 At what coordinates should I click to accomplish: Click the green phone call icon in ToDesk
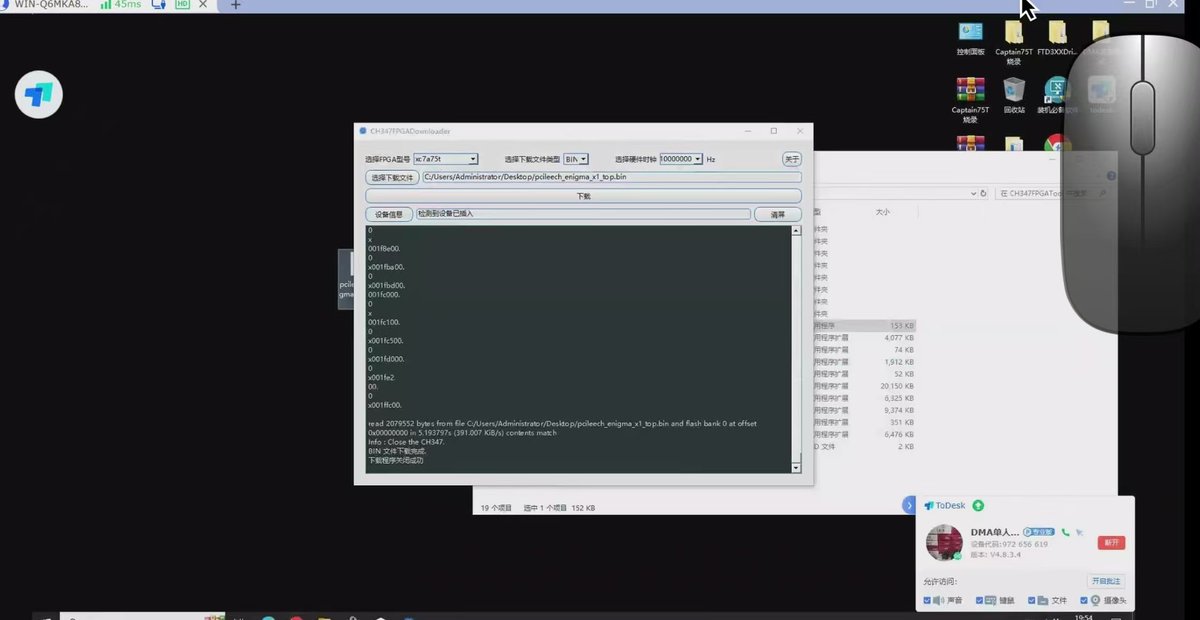tap(1065, 532)
